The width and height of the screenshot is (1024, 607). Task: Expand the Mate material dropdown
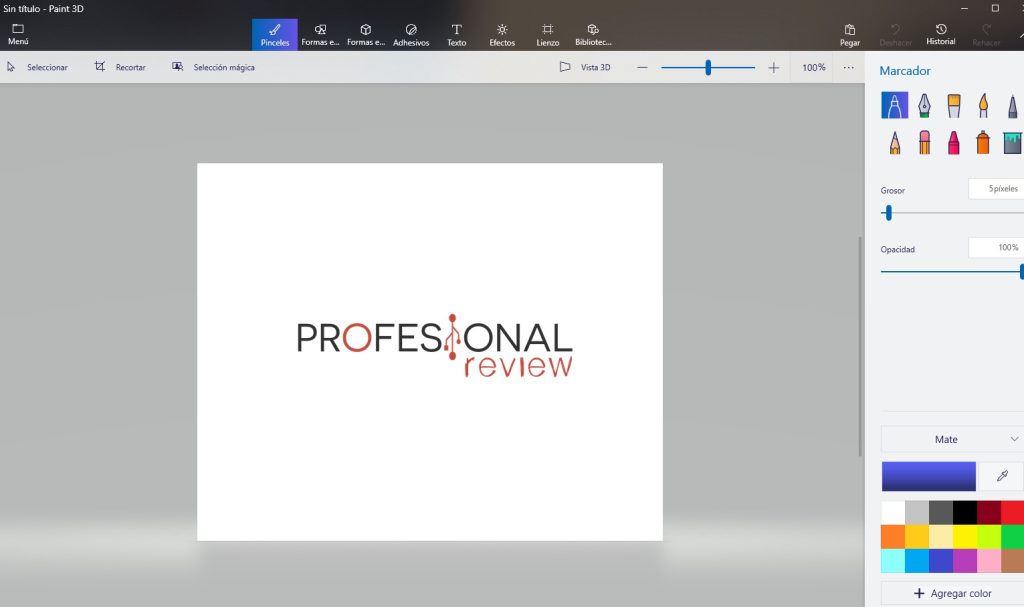(x=952, y=439)
